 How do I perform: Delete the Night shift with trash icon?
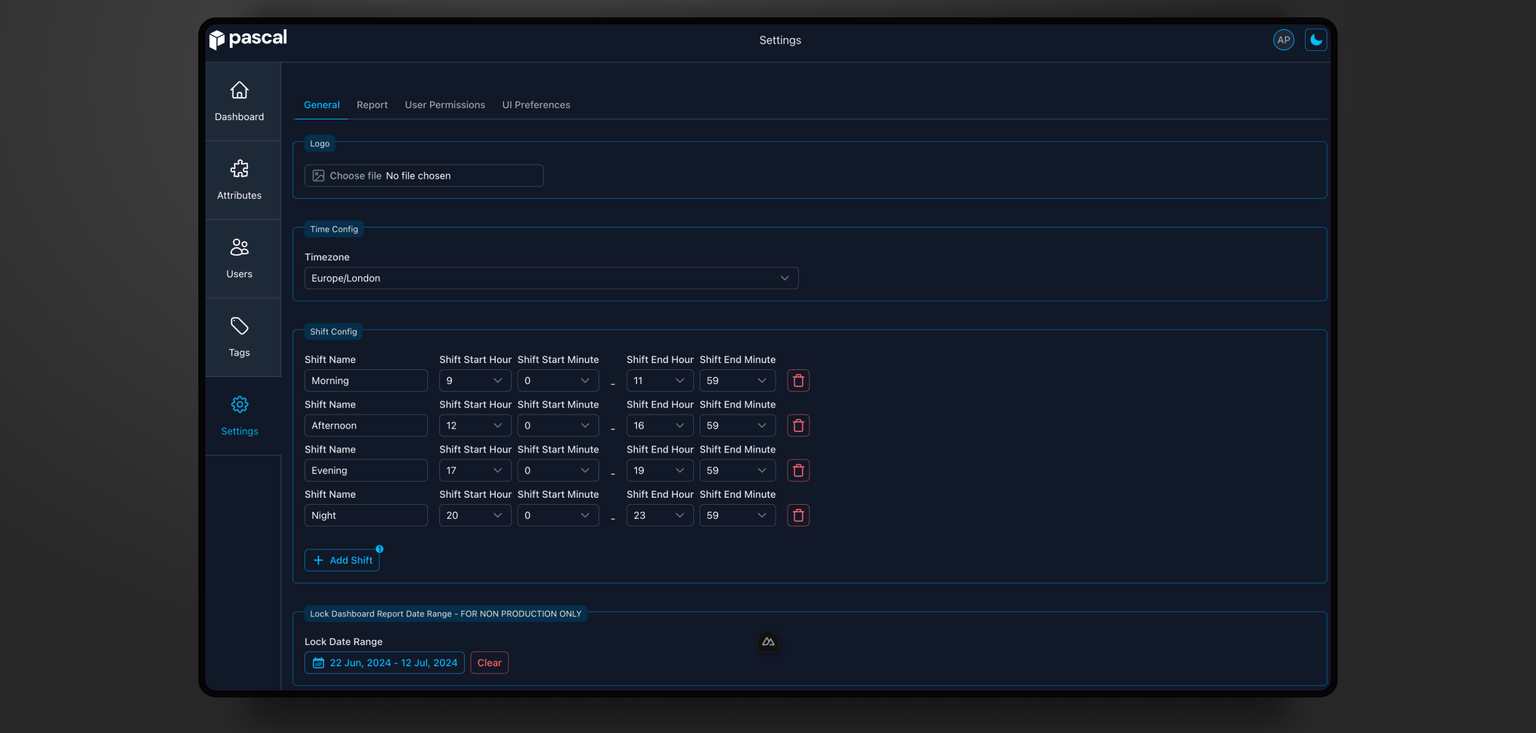coord(798,516)
